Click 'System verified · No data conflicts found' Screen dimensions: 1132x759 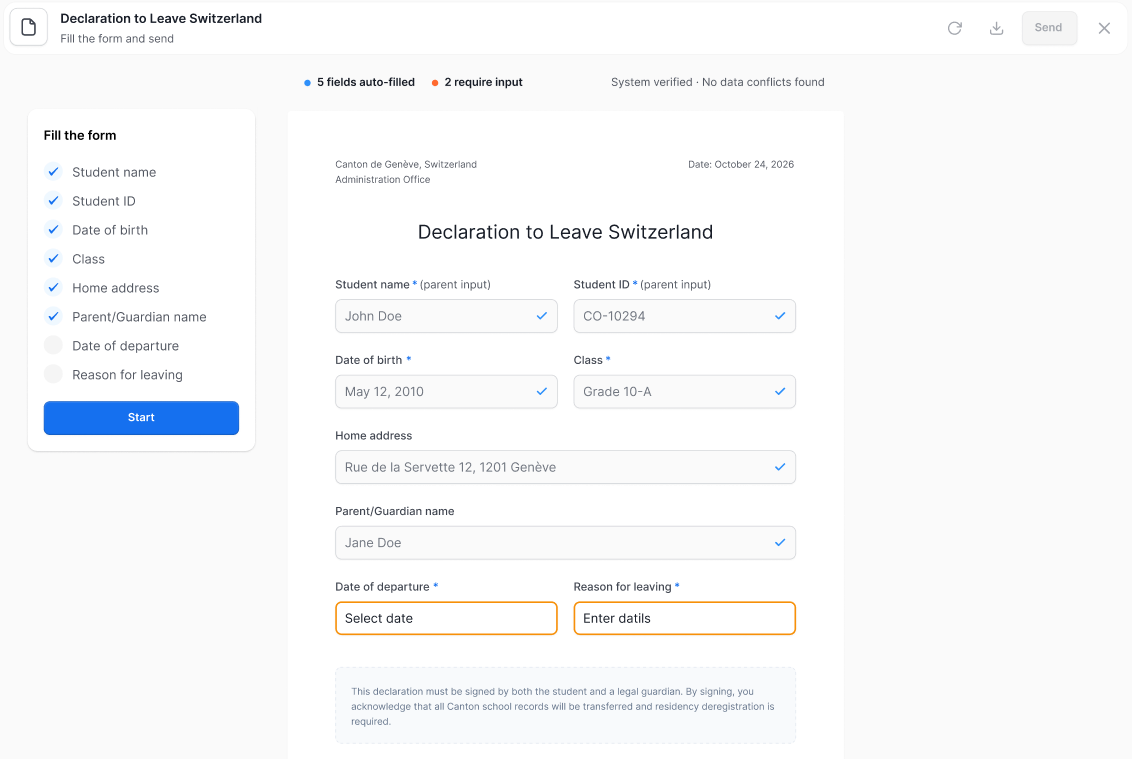(718, 82)
